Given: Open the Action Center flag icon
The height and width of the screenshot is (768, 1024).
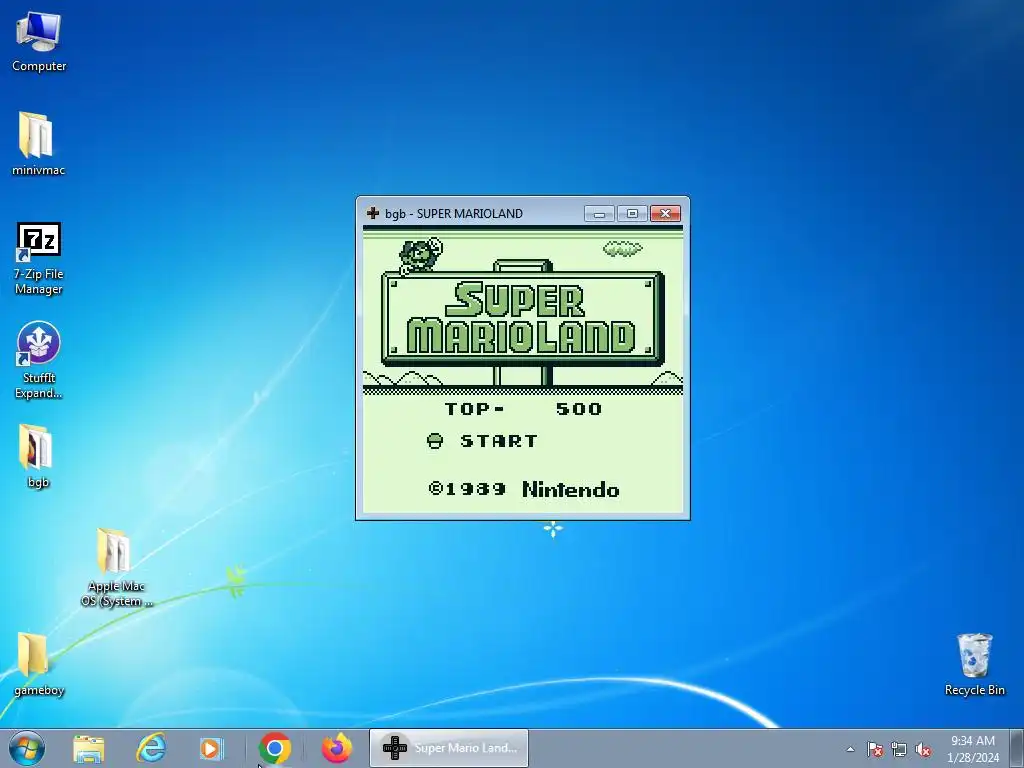Looking at the screenshot, I should 875,749.
